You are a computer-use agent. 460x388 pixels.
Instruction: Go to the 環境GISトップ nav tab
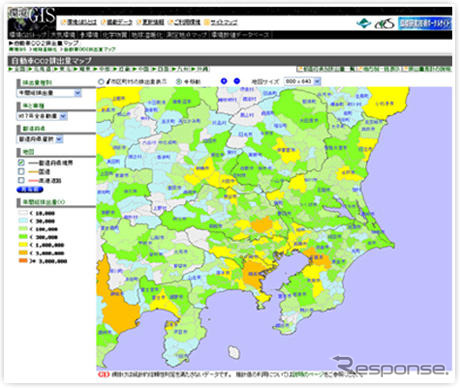(28, 35)
